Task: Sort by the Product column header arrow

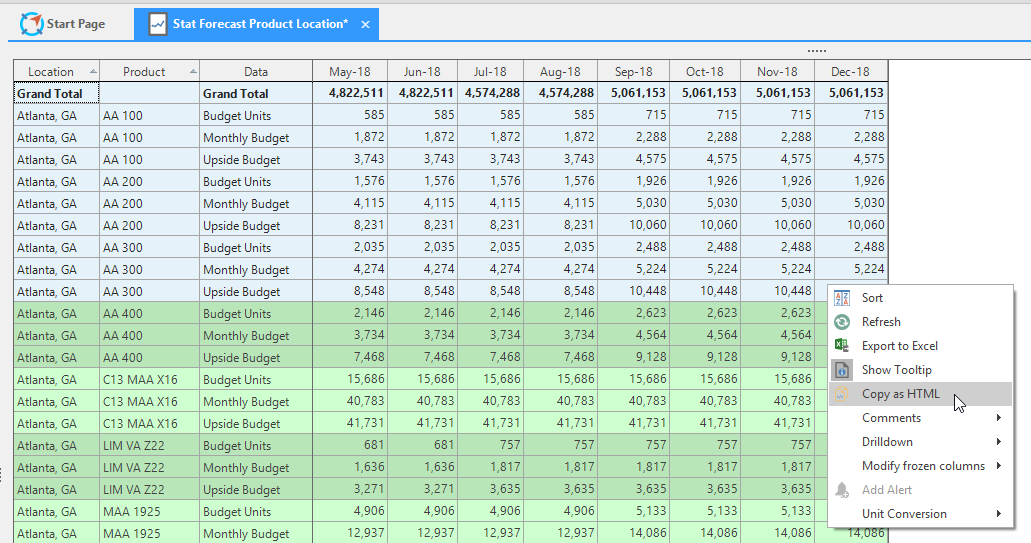Action: pos(193,72)
